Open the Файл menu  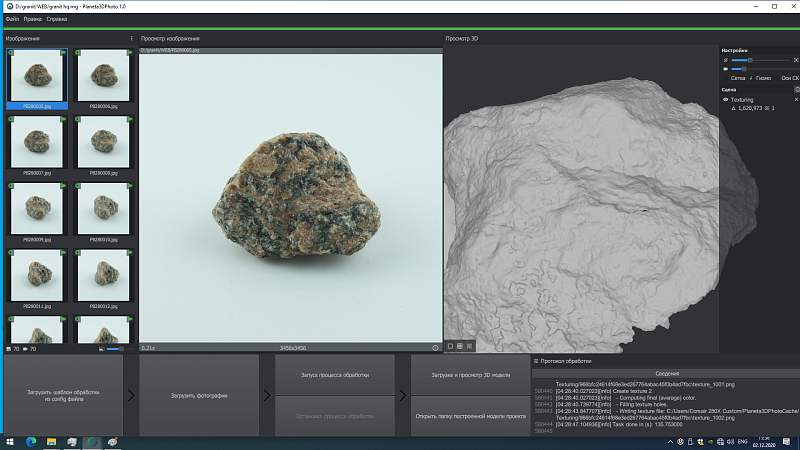[12, 19]
